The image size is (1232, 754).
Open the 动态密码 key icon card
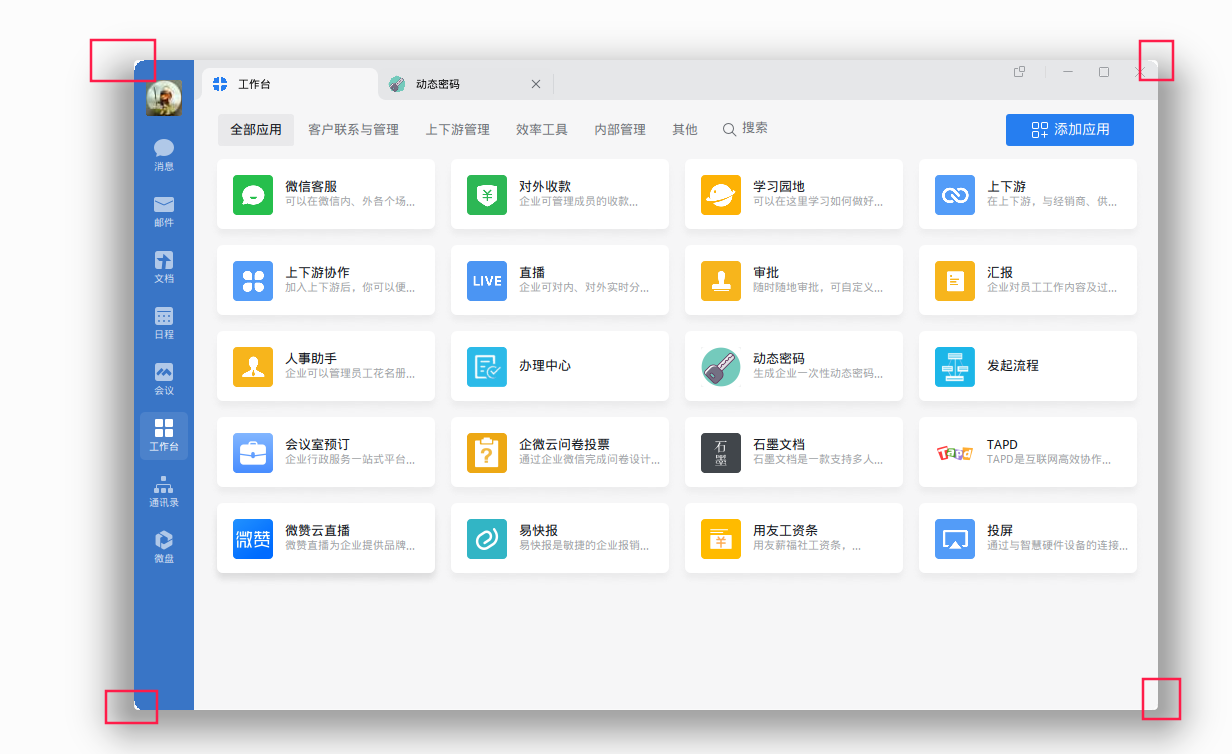pyautogui.click(x=721, y=367)
